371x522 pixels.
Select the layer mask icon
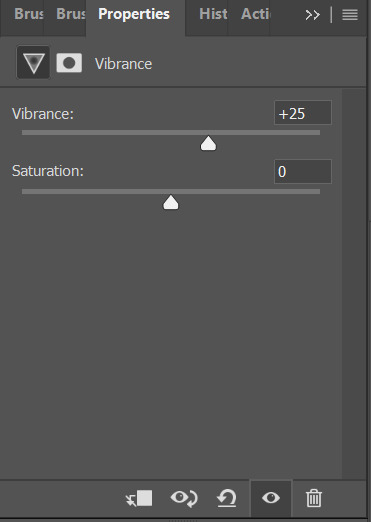[69, 63]
